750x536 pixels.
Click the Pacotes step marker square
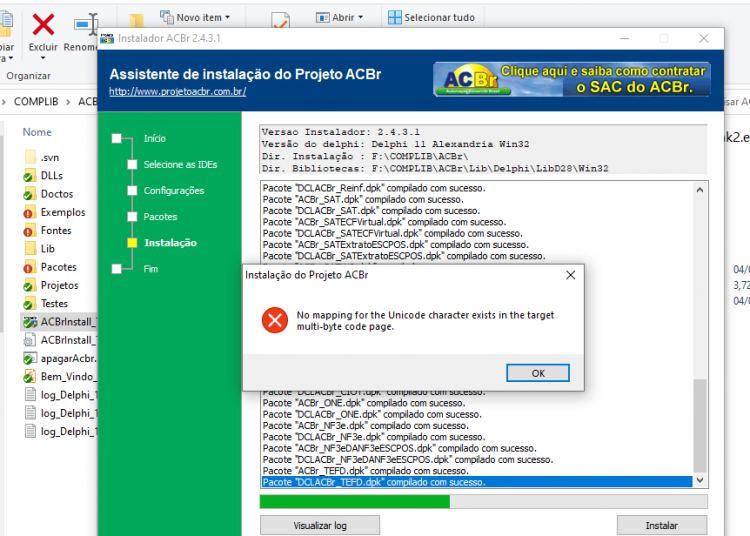pyautogui.click(x=132, y=217)
